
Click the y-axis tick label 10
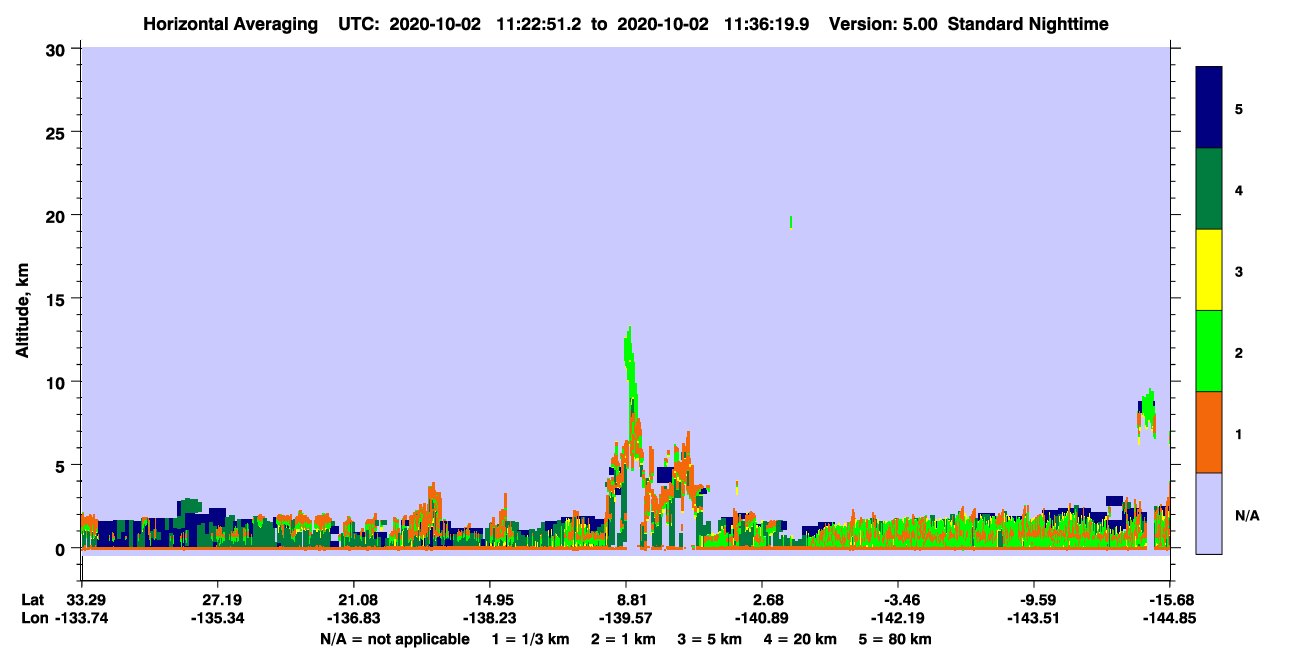coord(58,382)
